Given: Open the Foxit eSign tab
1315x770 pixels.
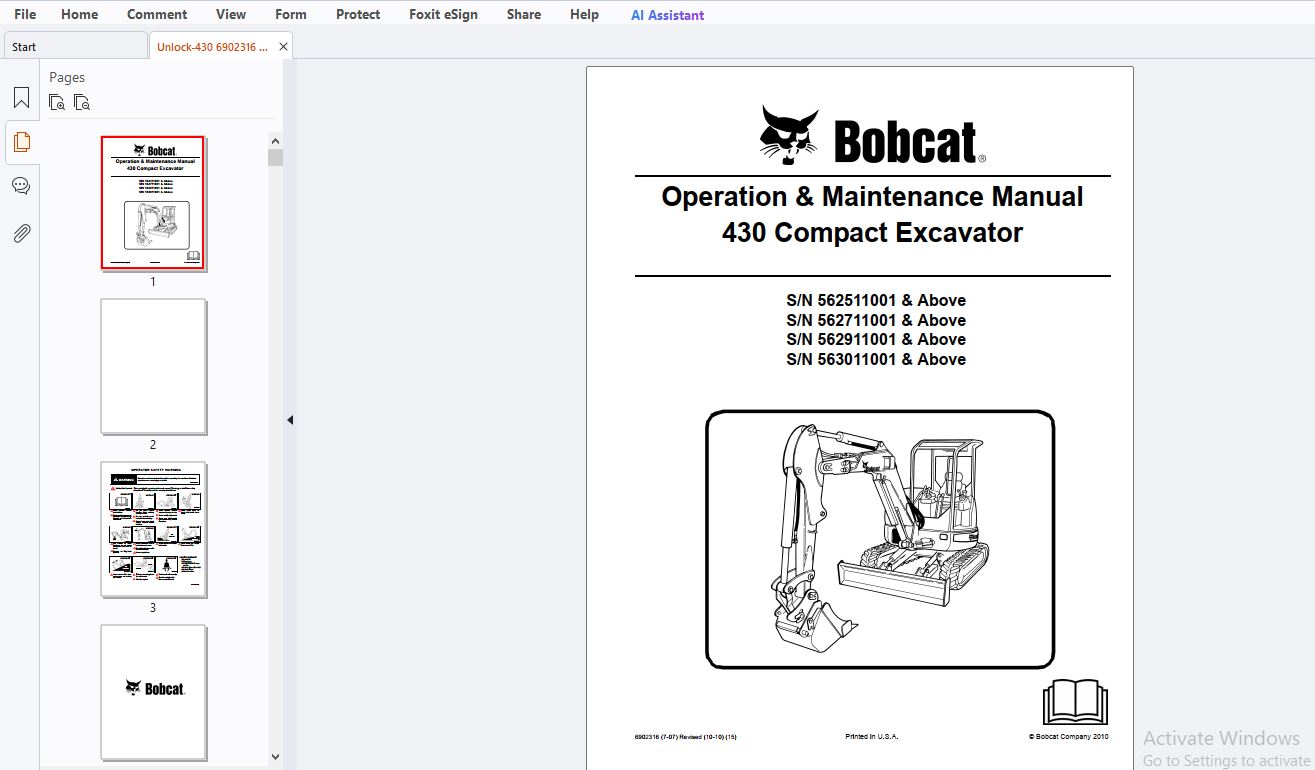Looking at the screenshot, I should pyautogui.click(x=443, y=14).
